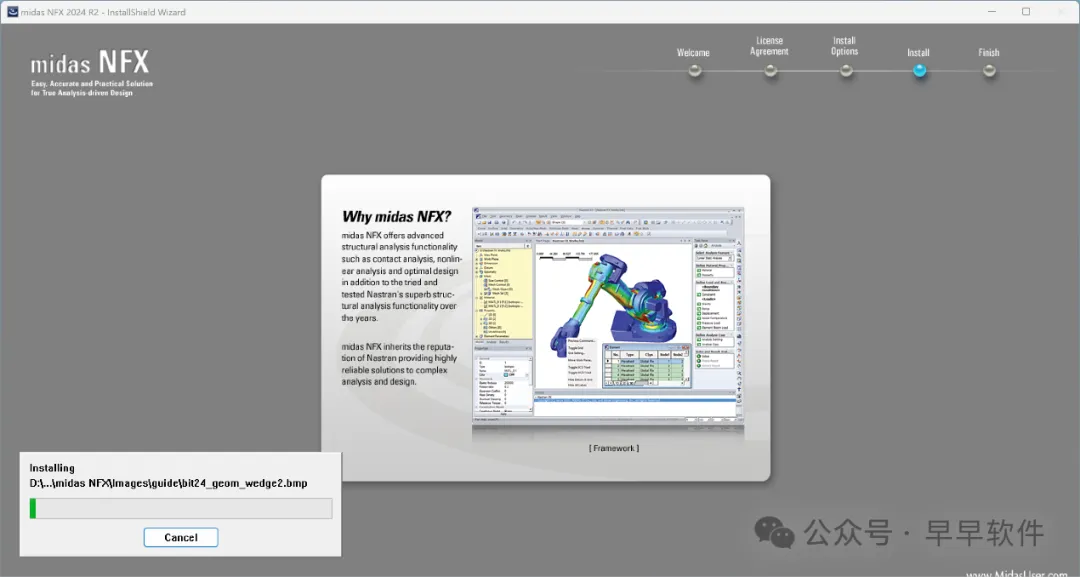The height and width of the screenshot is (577, 1080).
Task: Cancel the installation in progress
Action: click(180, 537)
